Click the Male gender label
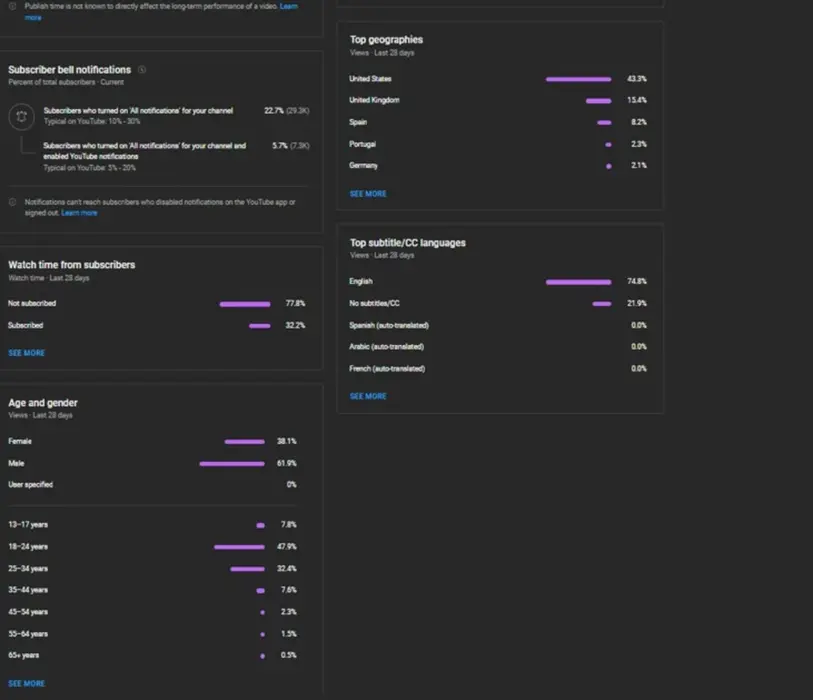Image resolution: width=813 pixels, height=700 pixels. 16,464
